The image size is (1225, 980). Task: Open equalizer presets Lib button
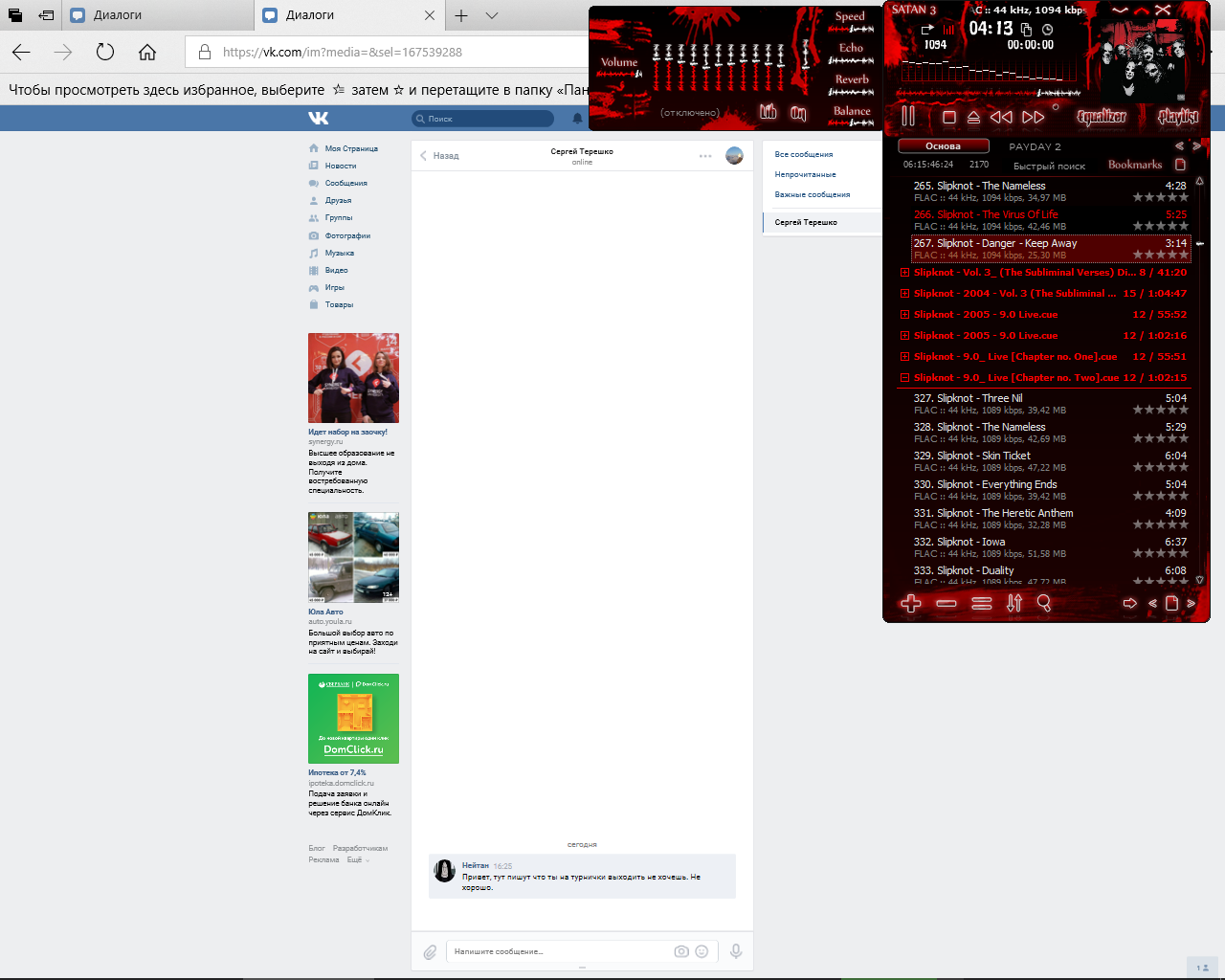point(768,112)
